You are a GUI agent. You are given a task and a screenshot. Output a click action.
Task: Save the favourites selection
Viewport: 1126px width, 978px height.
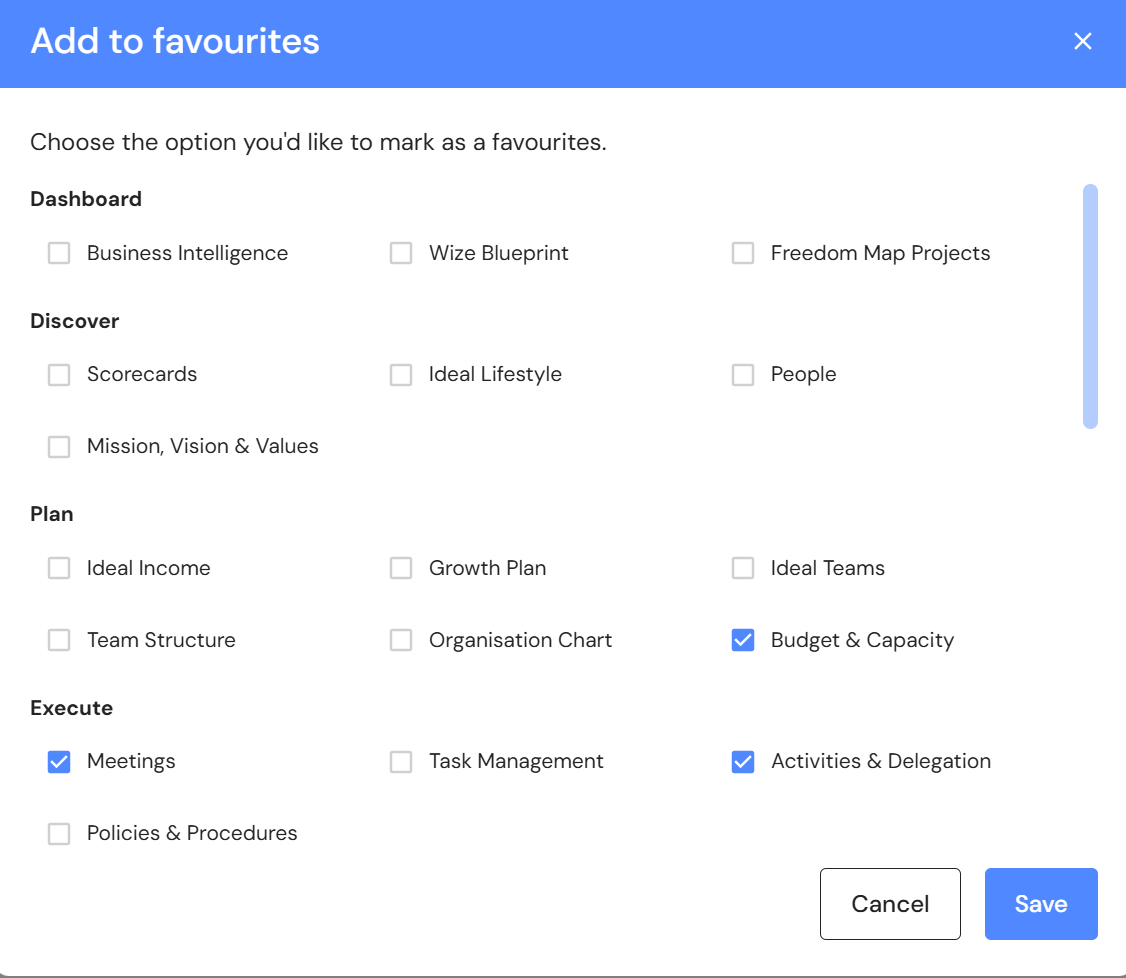pyautogui.click(x=1041, y=904)
